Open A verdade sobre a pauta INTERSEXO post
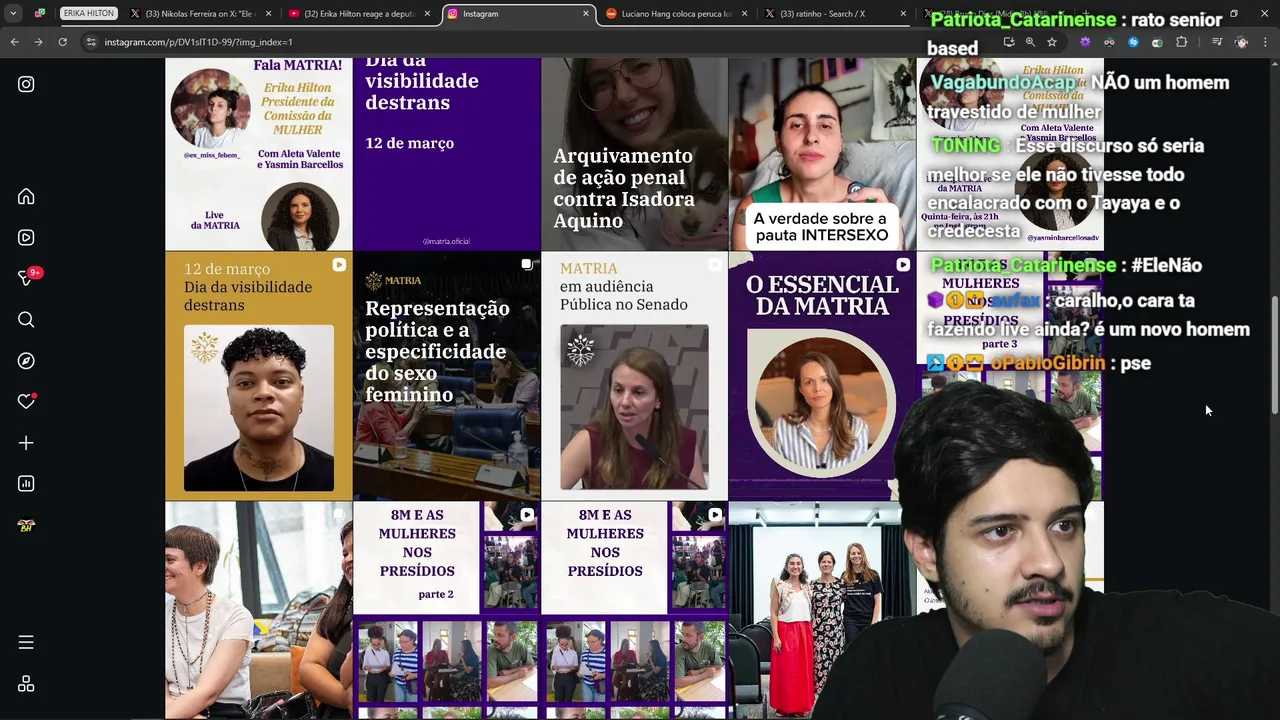Screen dimensions: 1280x720 (x=822, y=154)
